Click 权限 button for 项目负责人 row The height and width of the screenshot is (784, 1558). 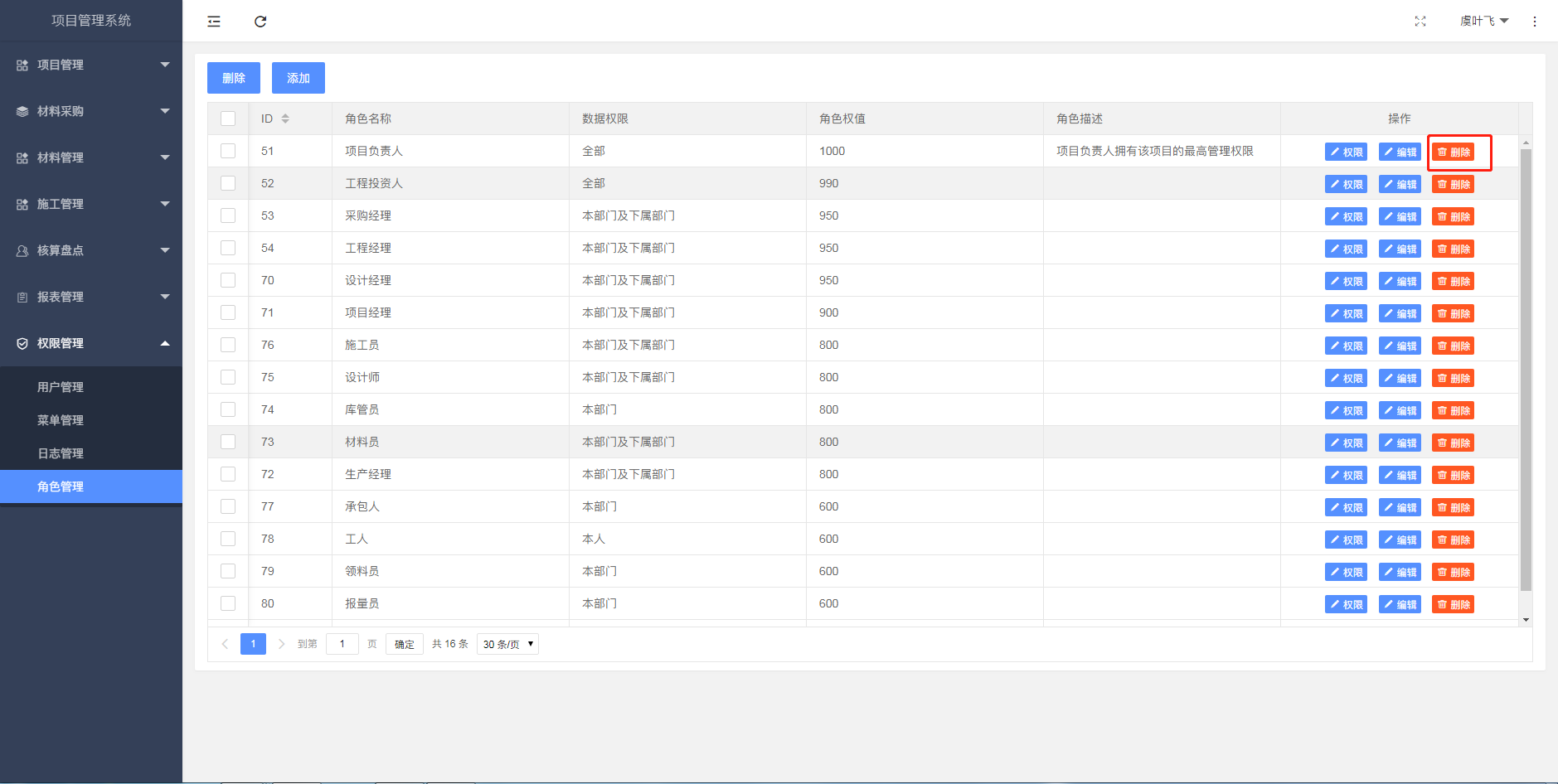[x=1346, y=152]
